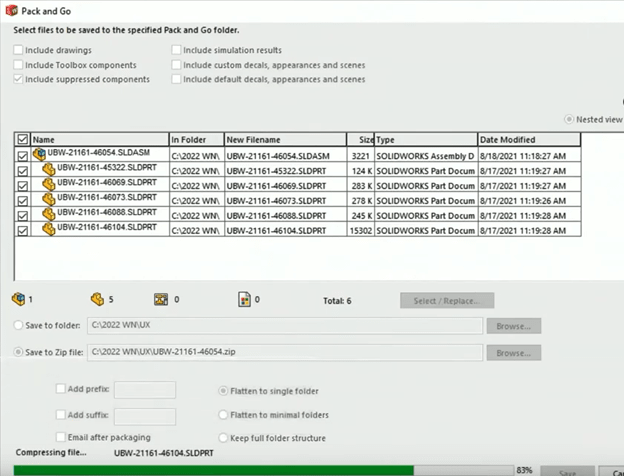Click part icon for UBW-21161-46073.SLDPRT

point(49,199)
